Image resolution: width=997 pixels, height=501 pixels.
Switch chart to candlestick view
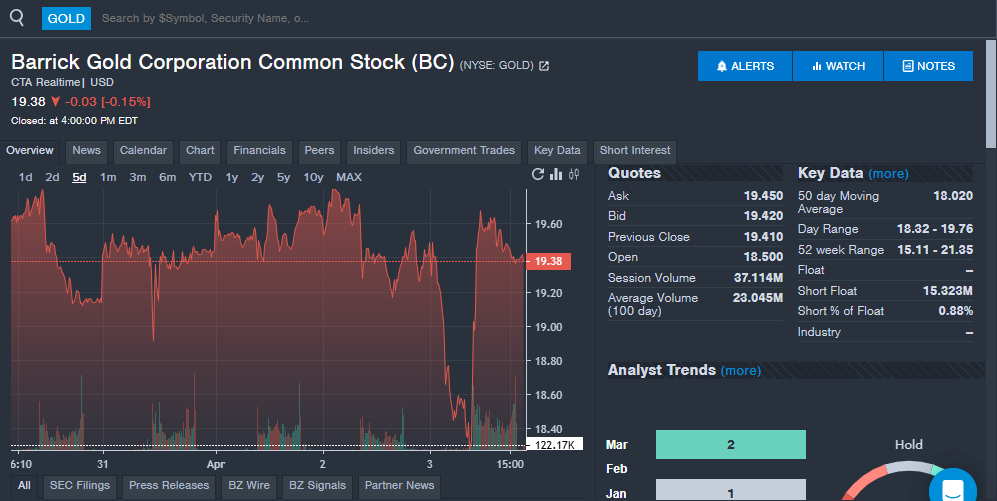[574, 175]
